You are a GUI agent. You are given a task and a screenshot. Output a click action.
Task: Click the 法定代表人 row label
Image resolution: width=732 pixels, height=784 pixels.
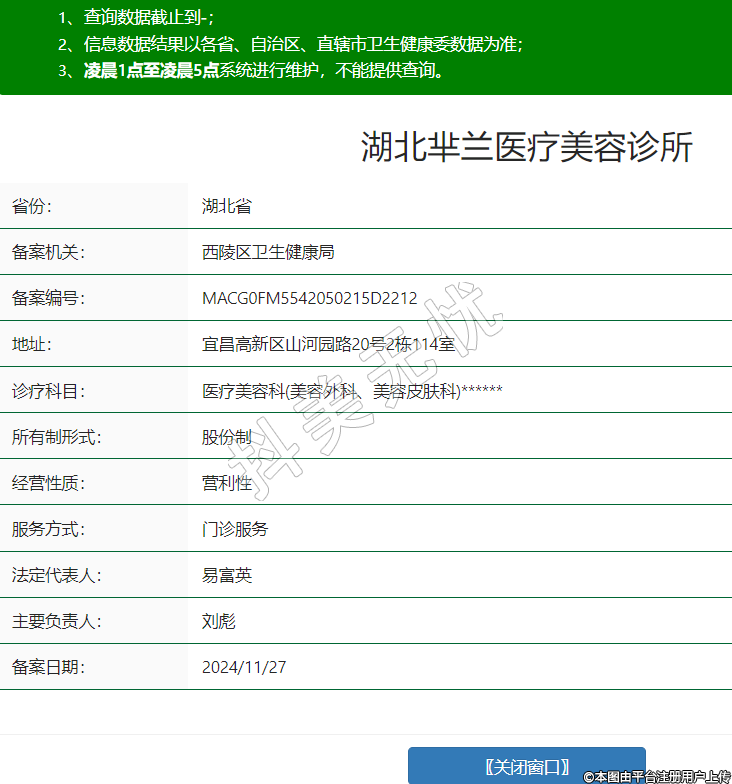(x=56, y=575)
